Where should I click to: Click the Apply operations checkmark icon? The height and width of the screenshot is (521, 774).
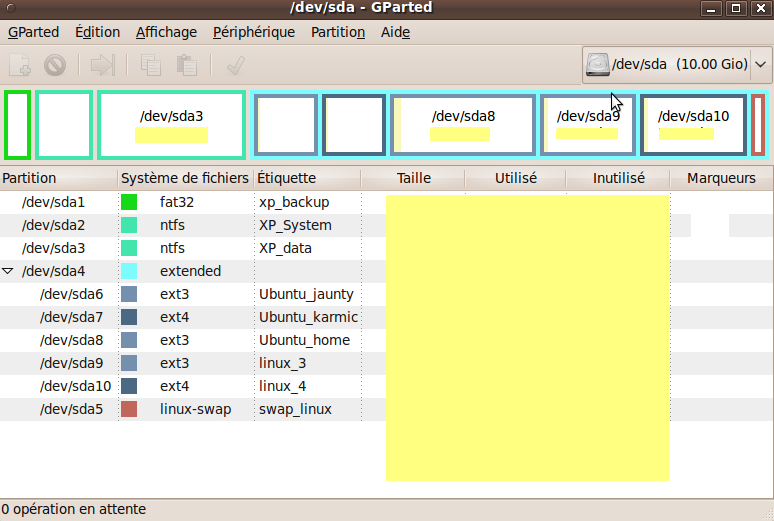click(x=235, y=65)
